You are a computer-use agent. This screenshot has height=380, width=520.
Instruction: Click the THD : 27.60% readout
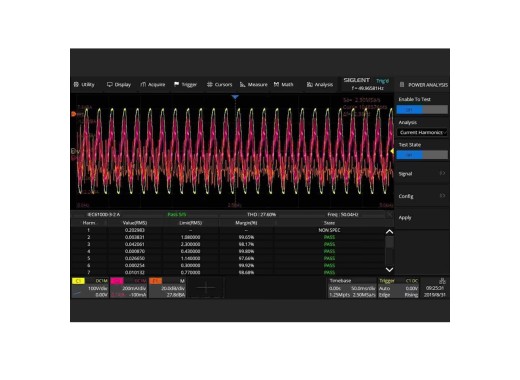click(262, 215)
